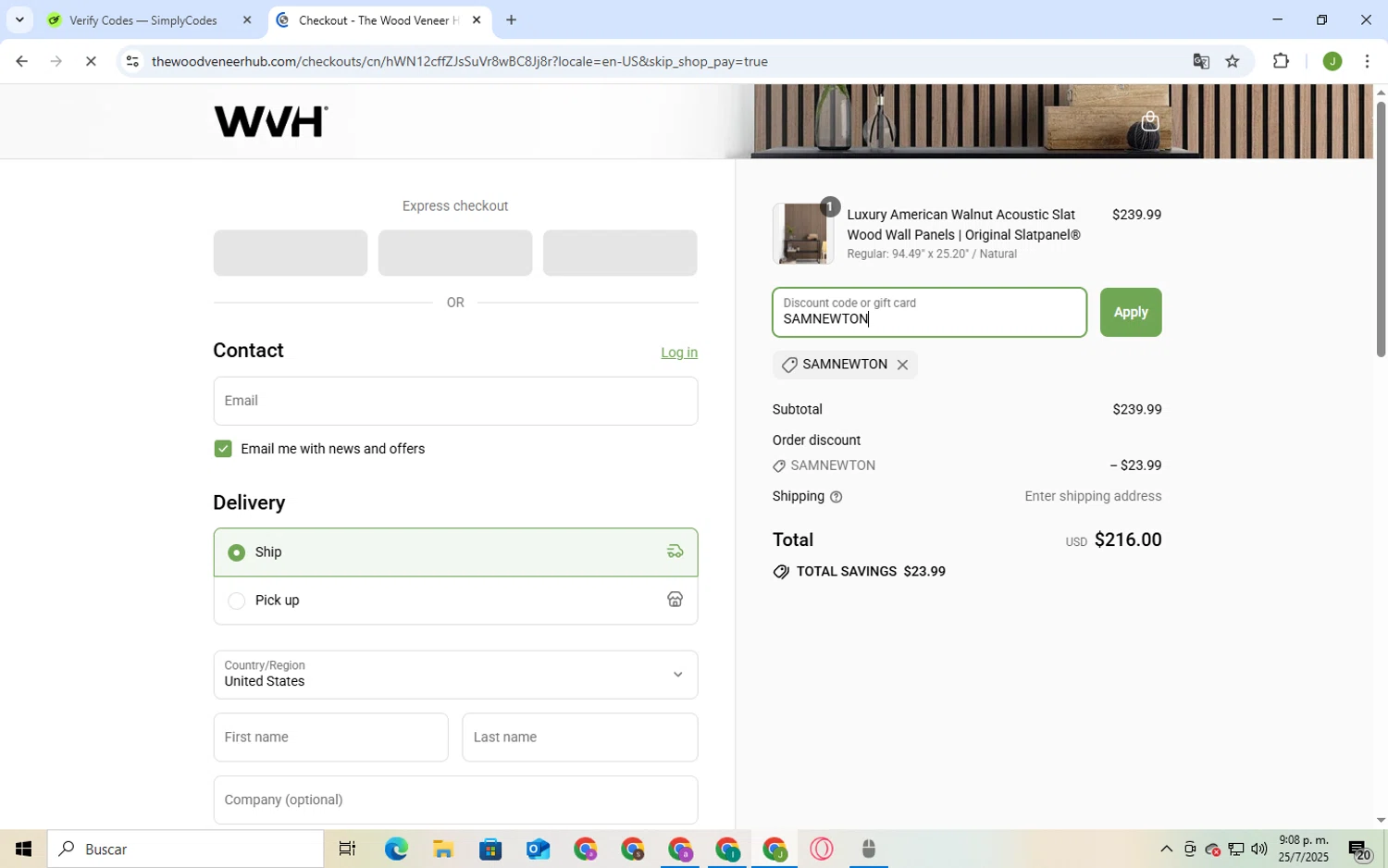
Task: Open Microsoft Store from the taskbar
Action: [490, 849]
